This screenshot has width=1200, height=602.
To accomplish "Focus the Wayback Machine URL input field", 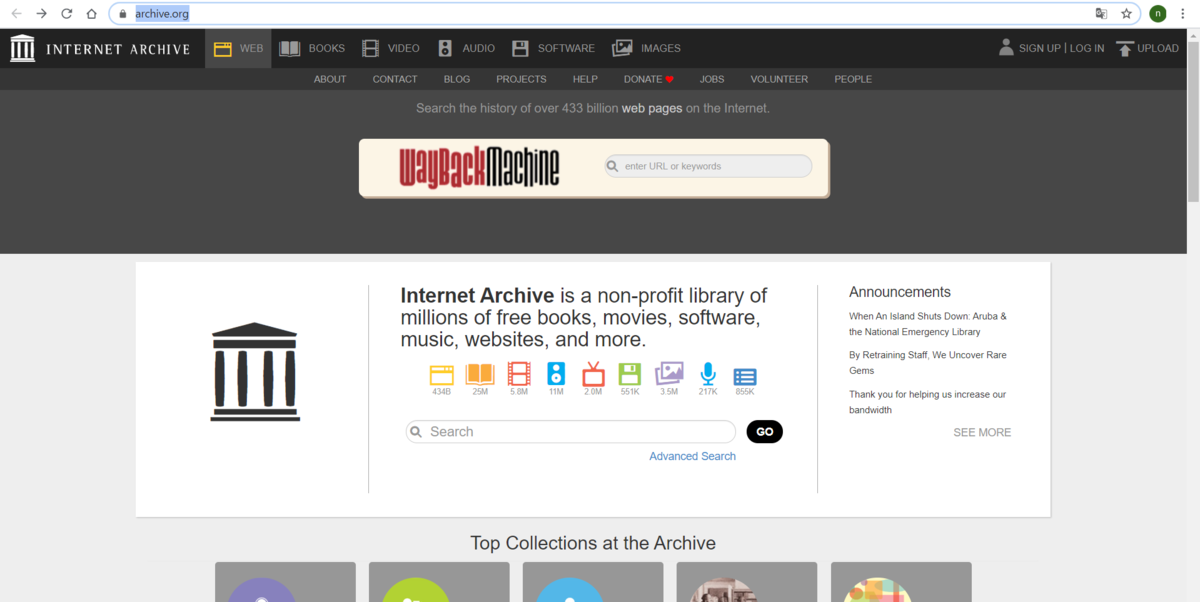I will [x=708, y=166].
